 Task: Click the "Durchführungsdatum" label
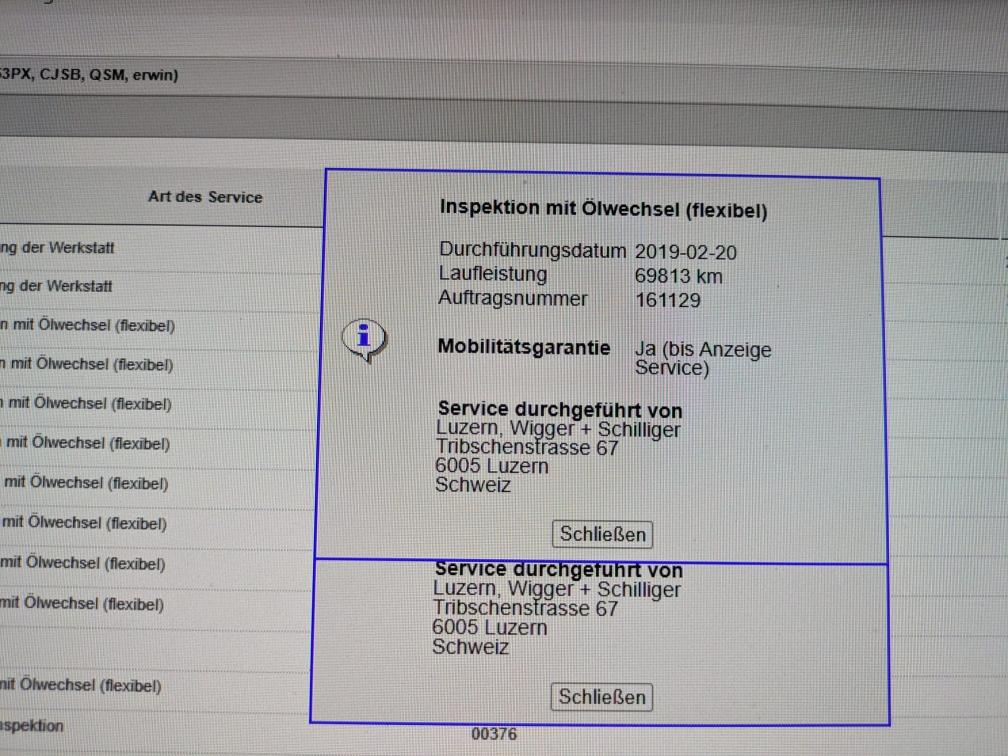(532, 251)
